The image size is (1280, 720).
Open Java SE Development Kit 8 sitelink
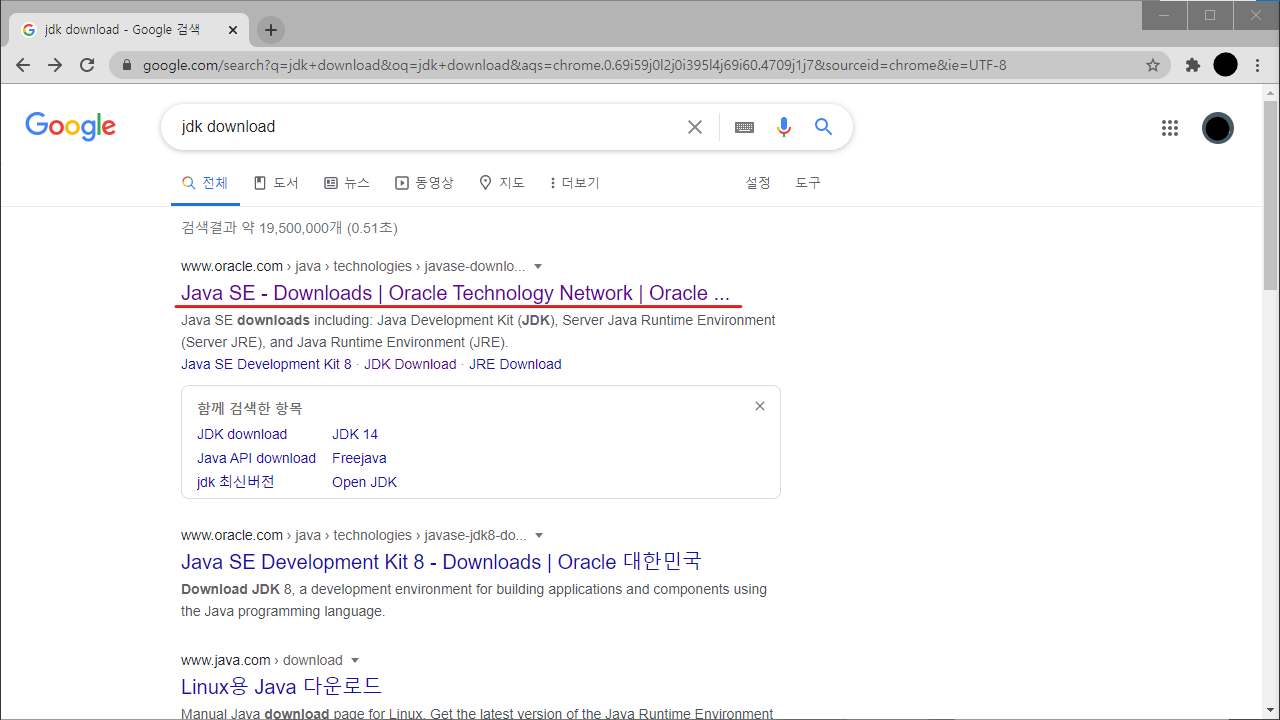coord(266,364)
